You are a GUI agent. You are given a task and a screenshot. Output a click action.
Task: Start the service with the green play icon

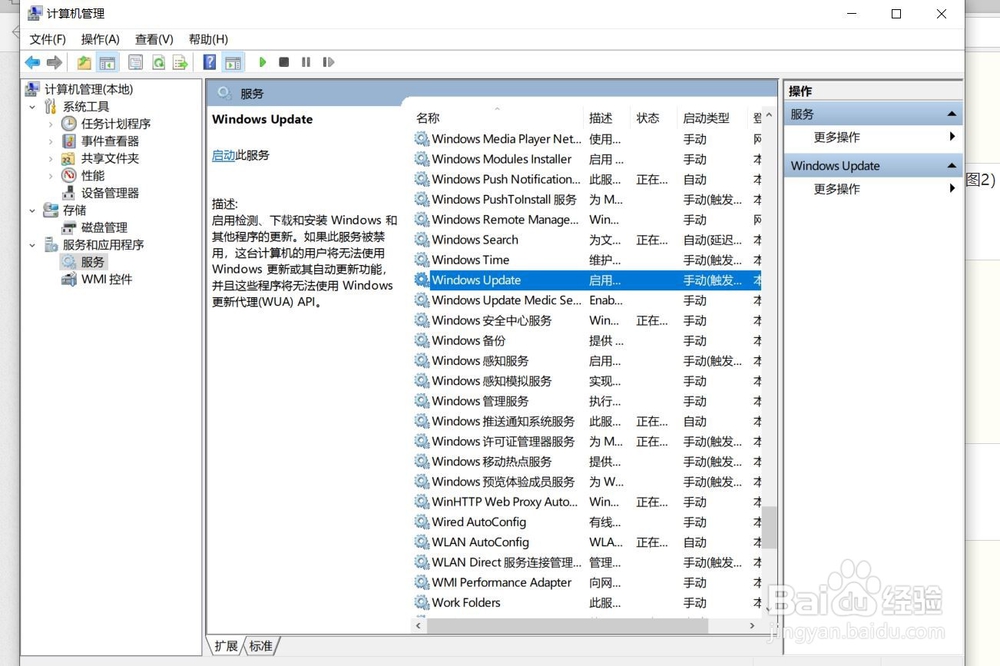click(262, 62)
